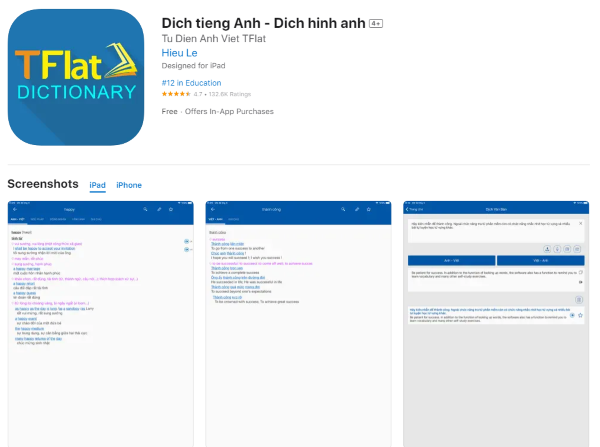Click the 4+ age rating badge
This screenshot has height=447, width=600.
click(x=375, y=22)
